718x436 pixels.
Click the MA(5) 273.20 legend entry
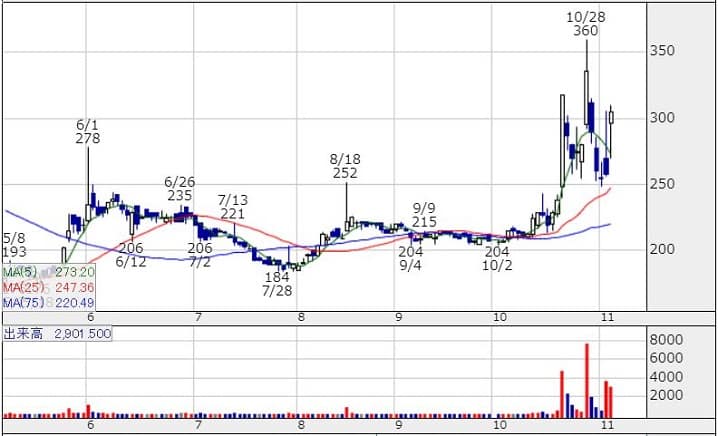(49, 272)
